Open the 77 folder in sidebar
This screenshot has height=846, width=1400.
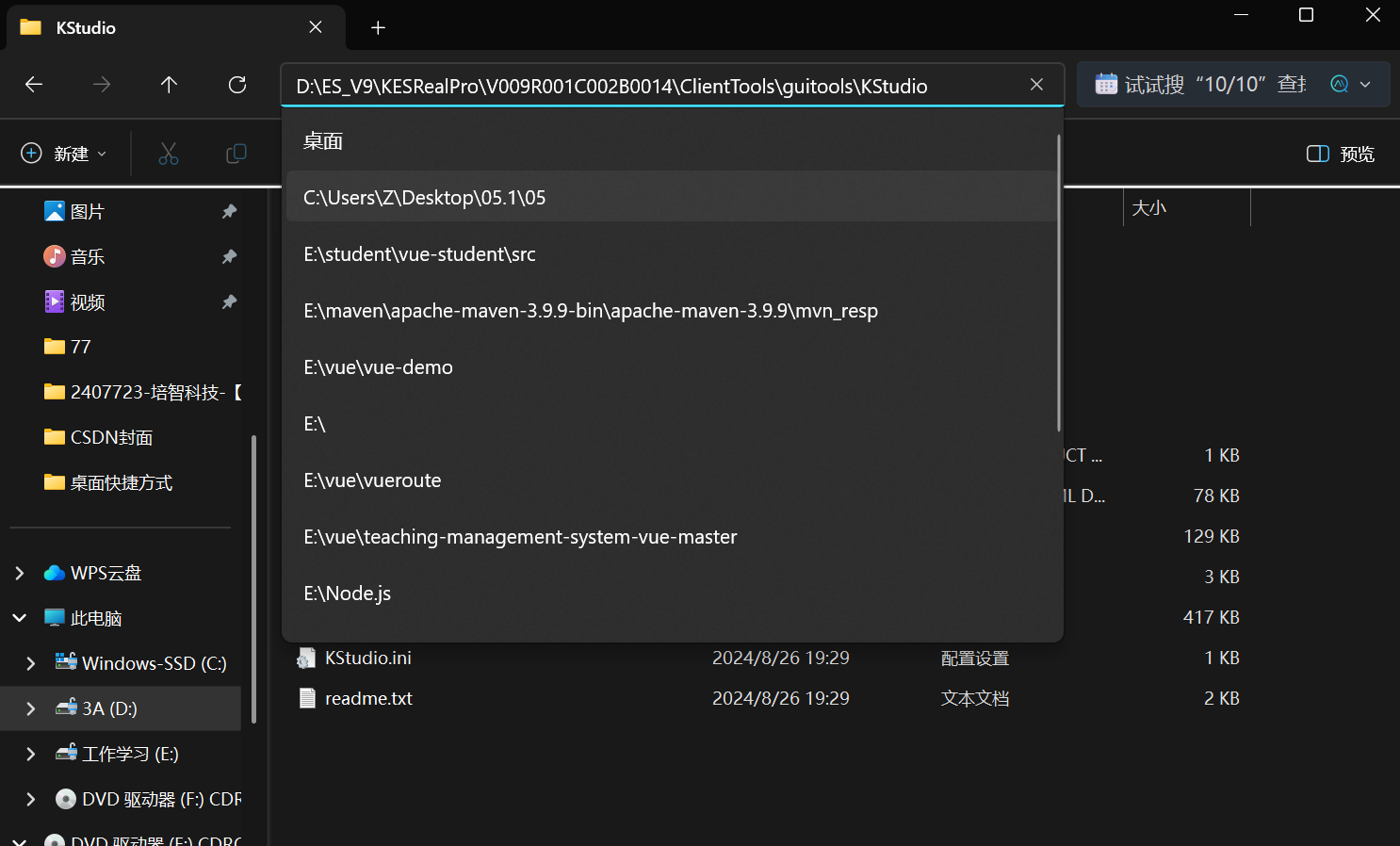[68, 347]
